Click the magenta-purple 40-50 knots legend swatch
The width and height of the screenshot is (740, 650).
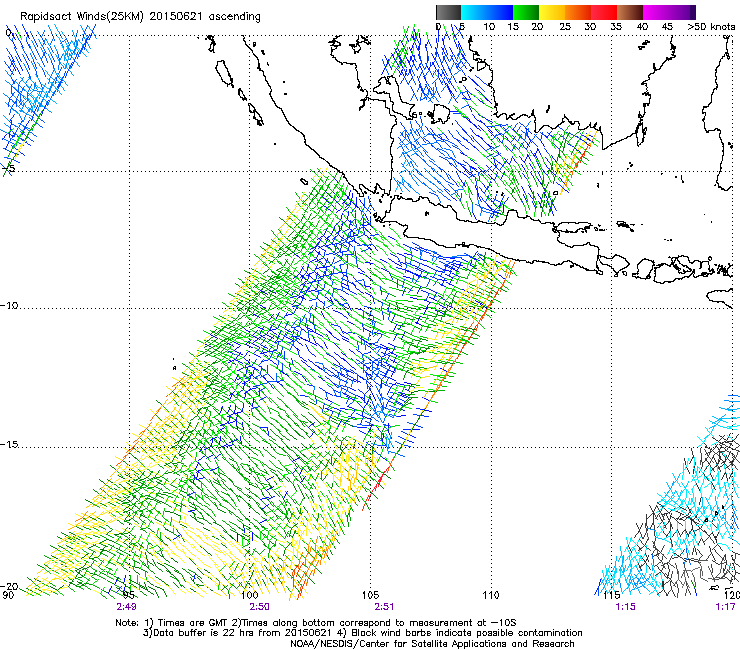(x=669, y=12)
